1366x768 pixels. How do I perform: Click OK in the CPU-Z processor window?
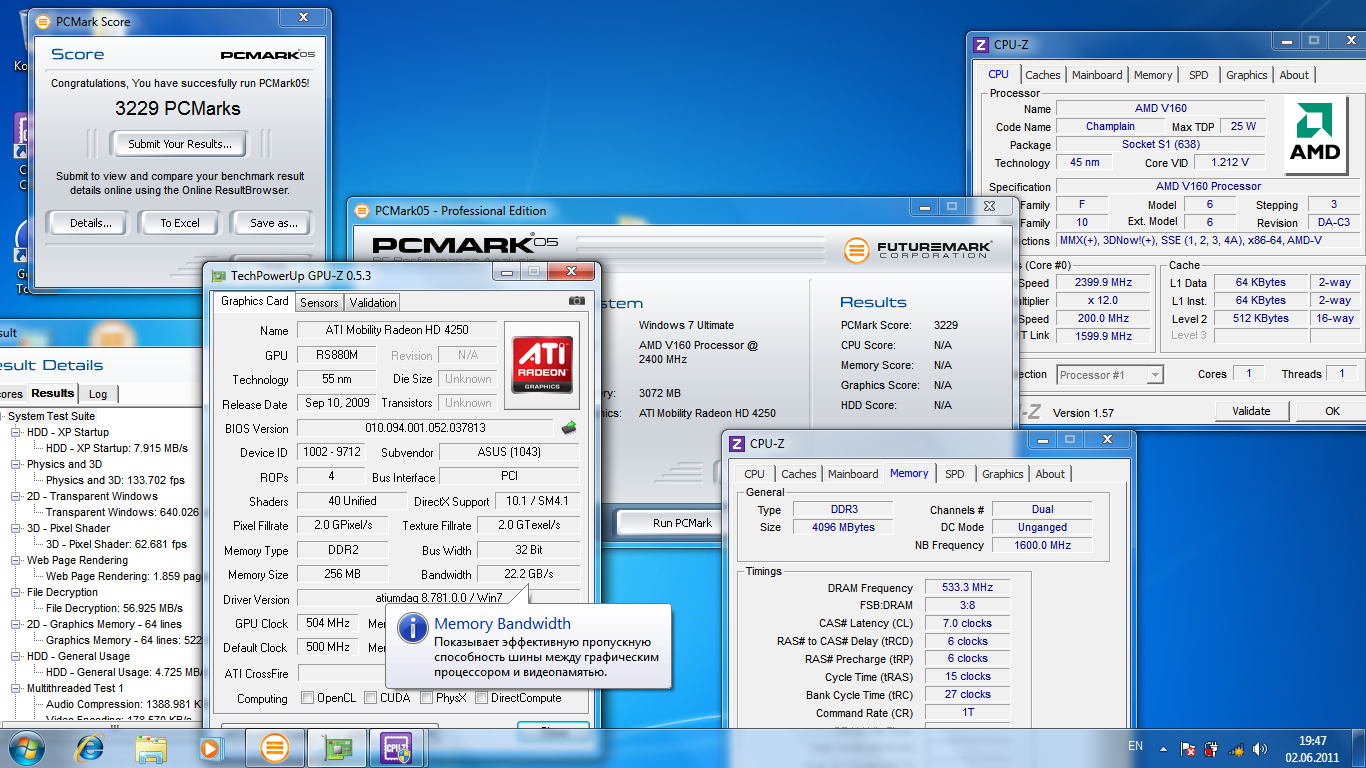coord(1332,411)
